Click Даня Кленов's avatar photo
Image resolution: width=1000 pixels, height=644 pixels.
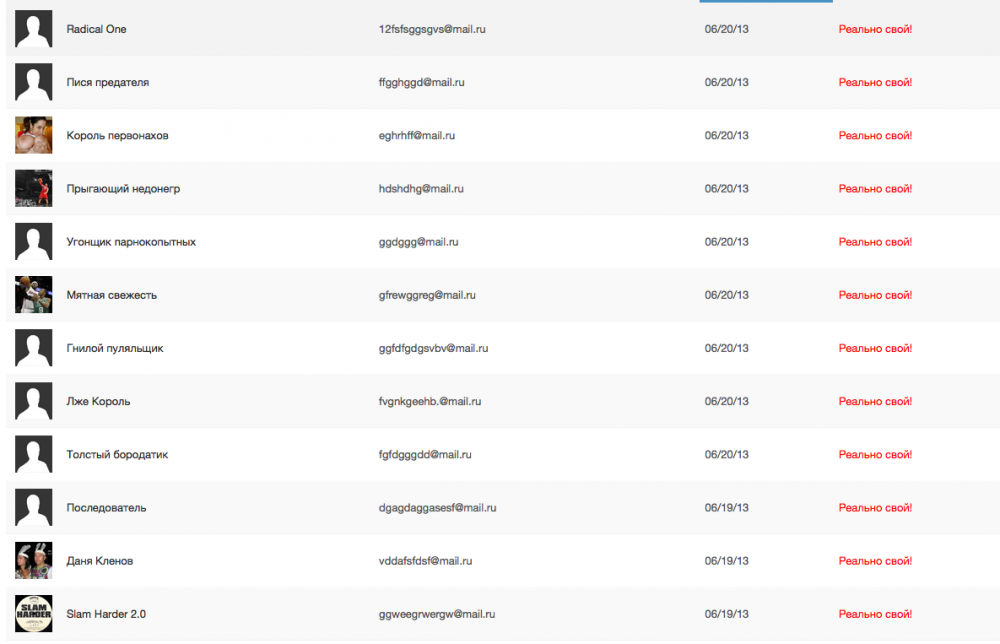[x=33, y=561]
